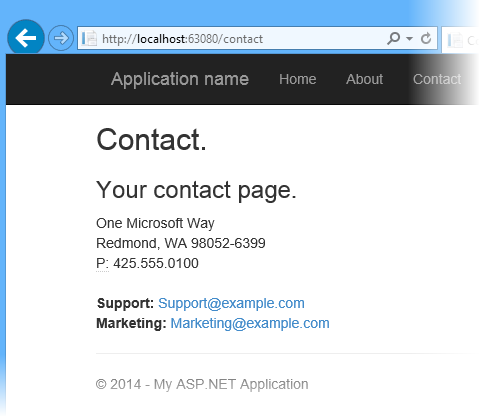Viewport: 480px width, 417px height.
Task: Select the browser tab right of address bar
Action: click(461, 40)
